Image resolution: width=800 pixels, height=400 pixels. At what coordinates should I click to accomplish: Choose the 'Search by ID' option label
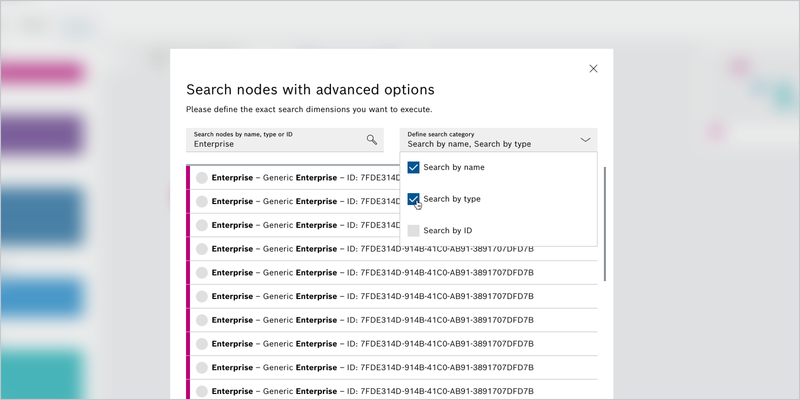448,230
